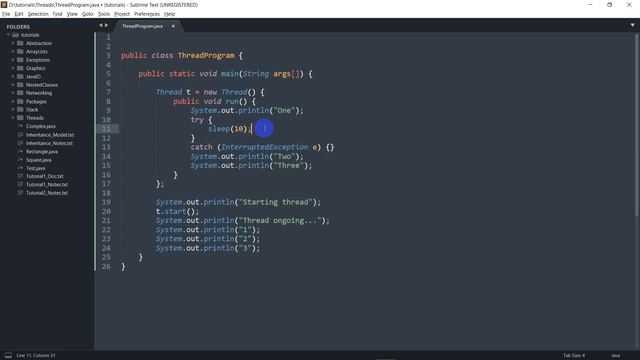Click the ThreadProgram class name in code
Screen dimensions: 640x360
(x=206, y=56)
